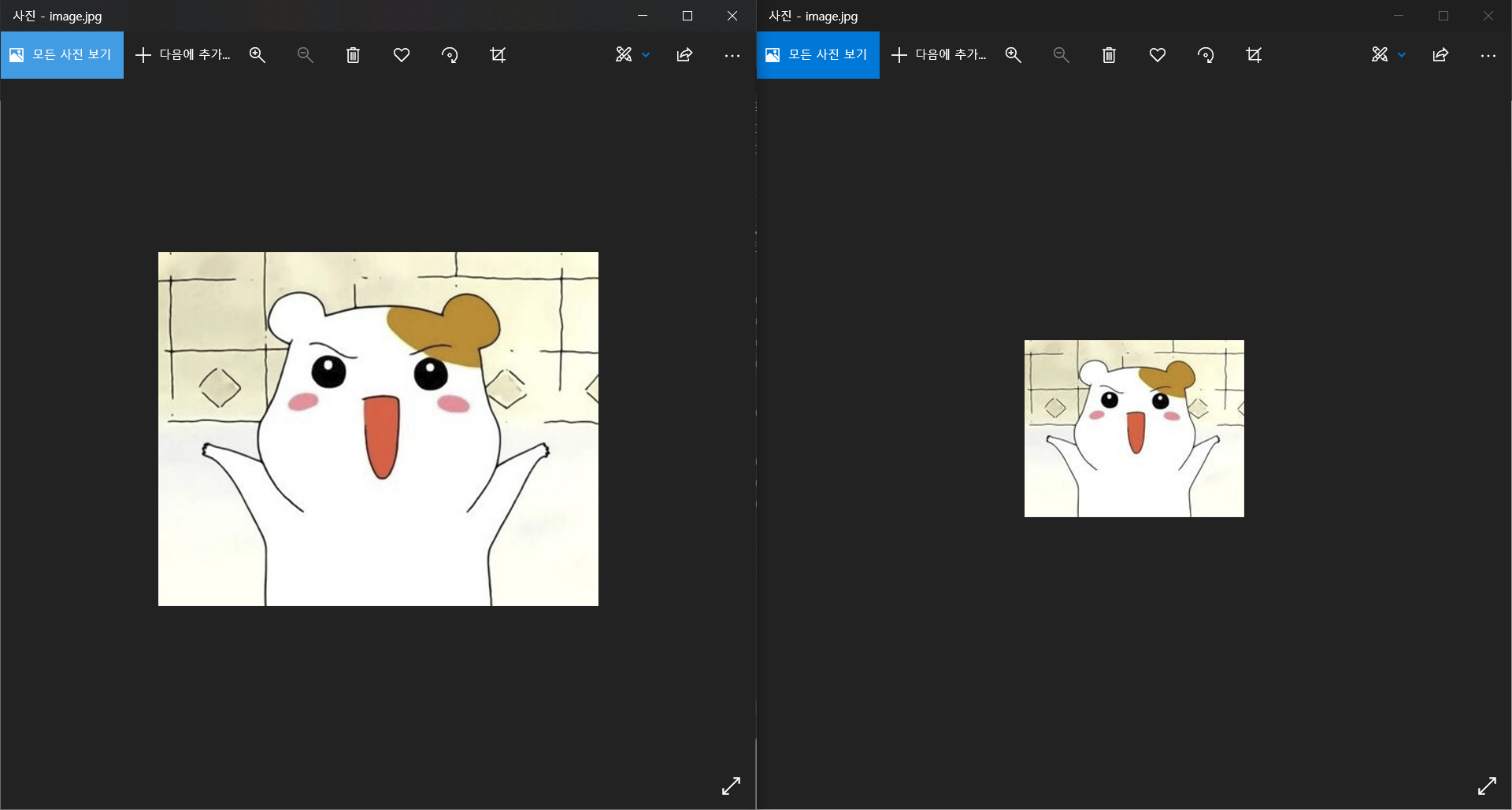
Task: Close the left Photos window
Action: pos(732,16)
